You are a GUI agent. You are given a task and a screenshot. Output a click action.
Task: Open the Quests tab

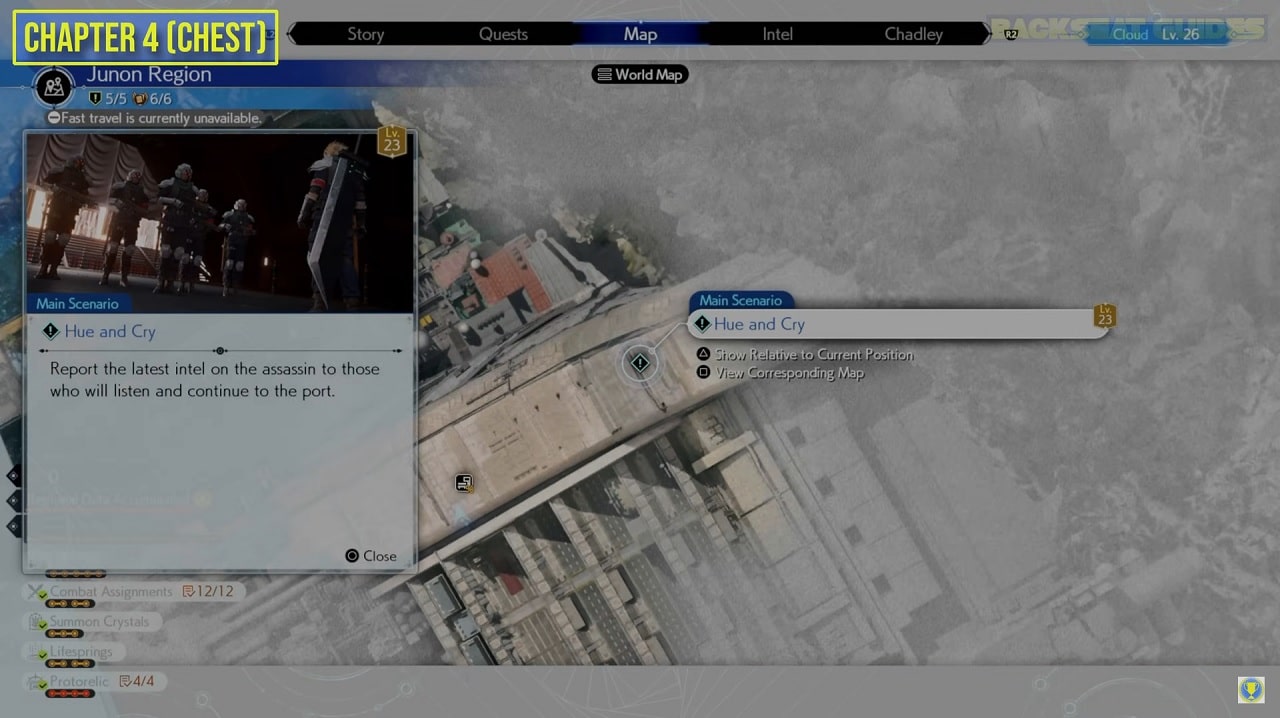(503, 34)
